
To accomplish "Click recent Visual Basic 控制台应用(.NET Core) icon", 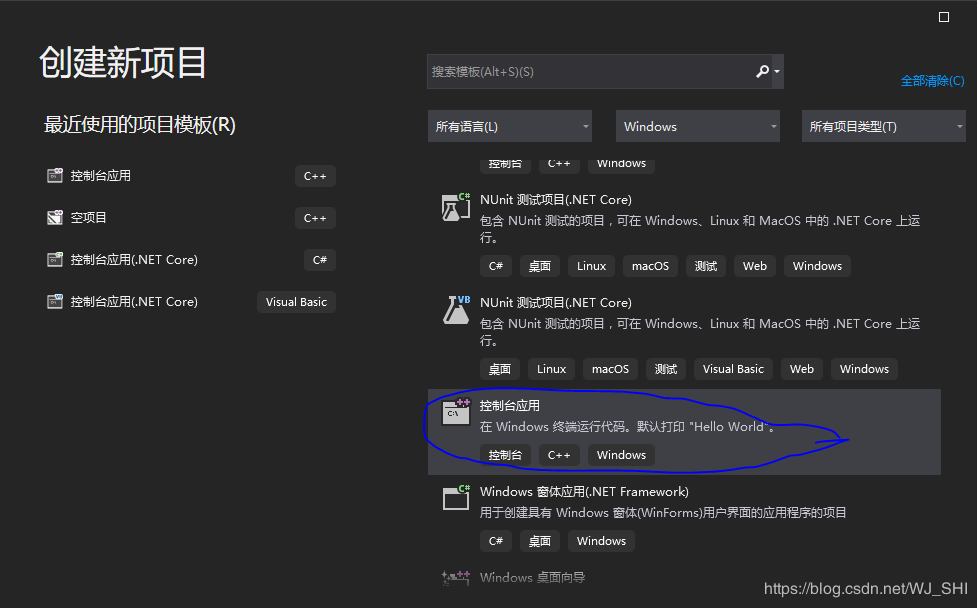I will (55, 302).
